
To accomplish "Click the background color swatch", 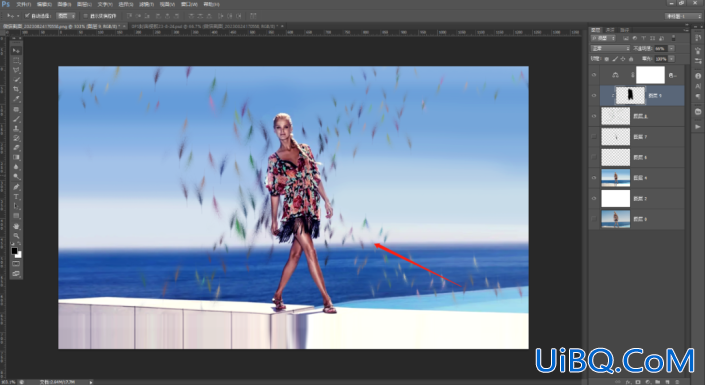I will 18,255.
